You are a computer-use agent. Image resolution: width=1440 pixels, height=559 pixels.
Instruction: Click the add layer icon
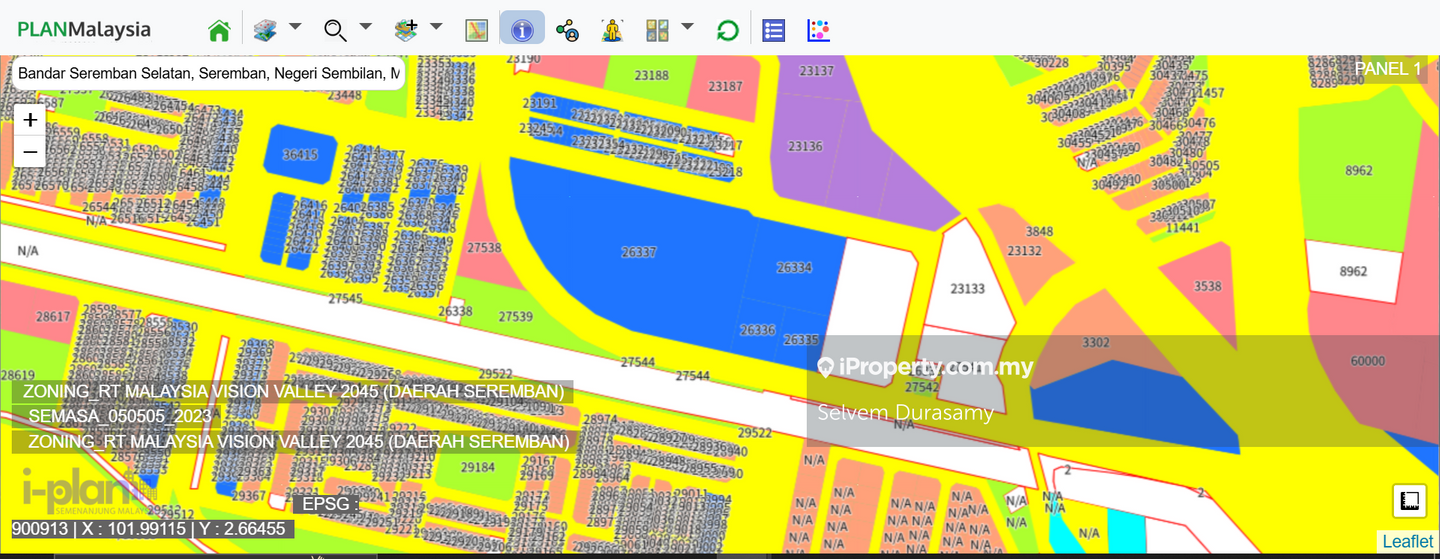[406, 30]
